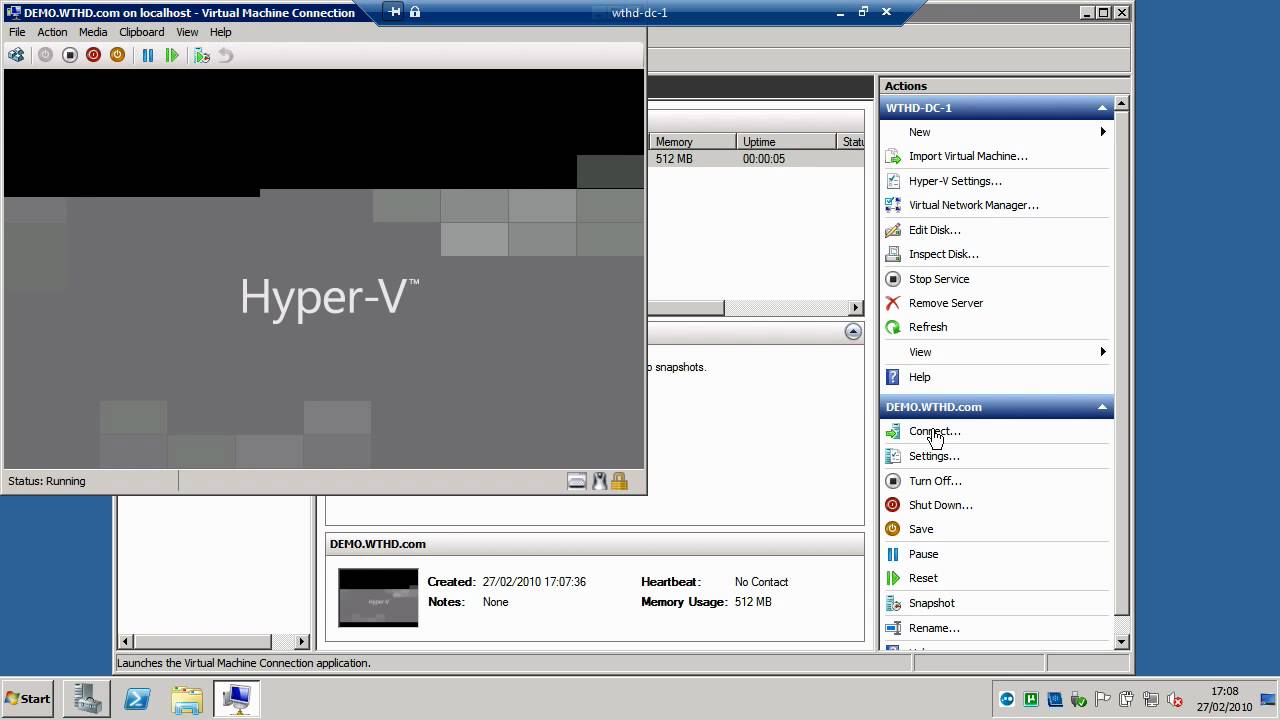The image size is (1280, 720).
Task: Open Virtual Network Manager
Action: tap(973, 205)
